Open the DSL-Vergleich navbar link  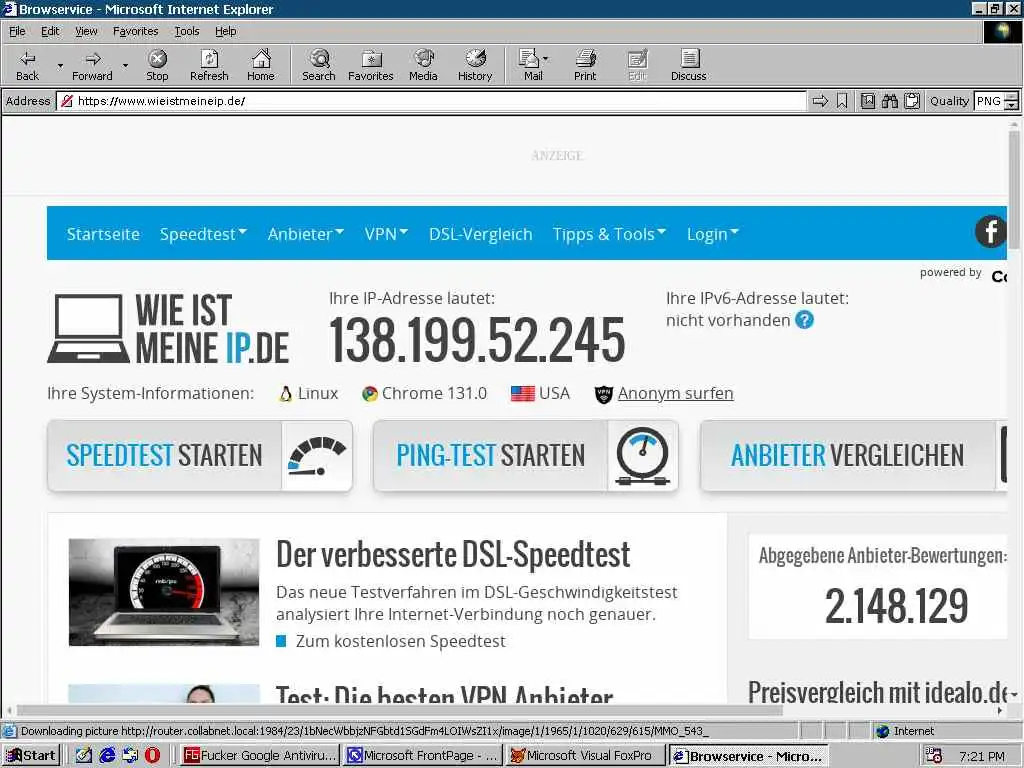coord(480,234)
